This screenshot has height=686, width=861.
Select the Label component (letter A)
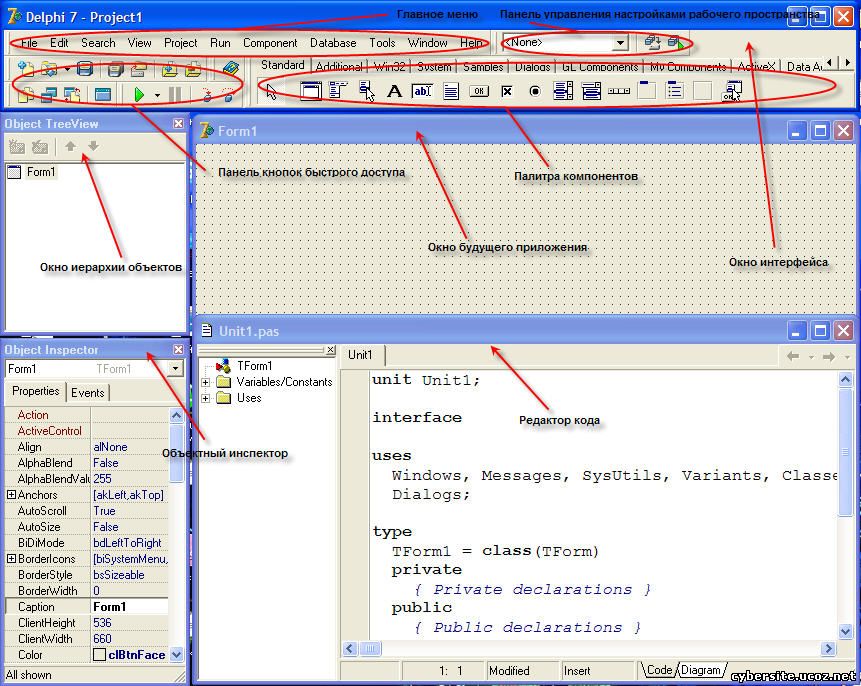tap(394, 91)
